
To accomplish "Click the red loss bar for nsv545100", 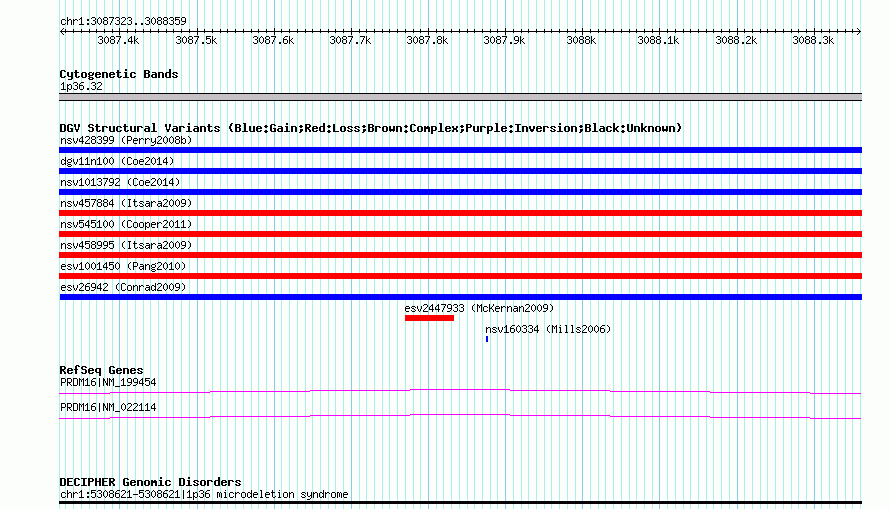I will tap(460, 234).
